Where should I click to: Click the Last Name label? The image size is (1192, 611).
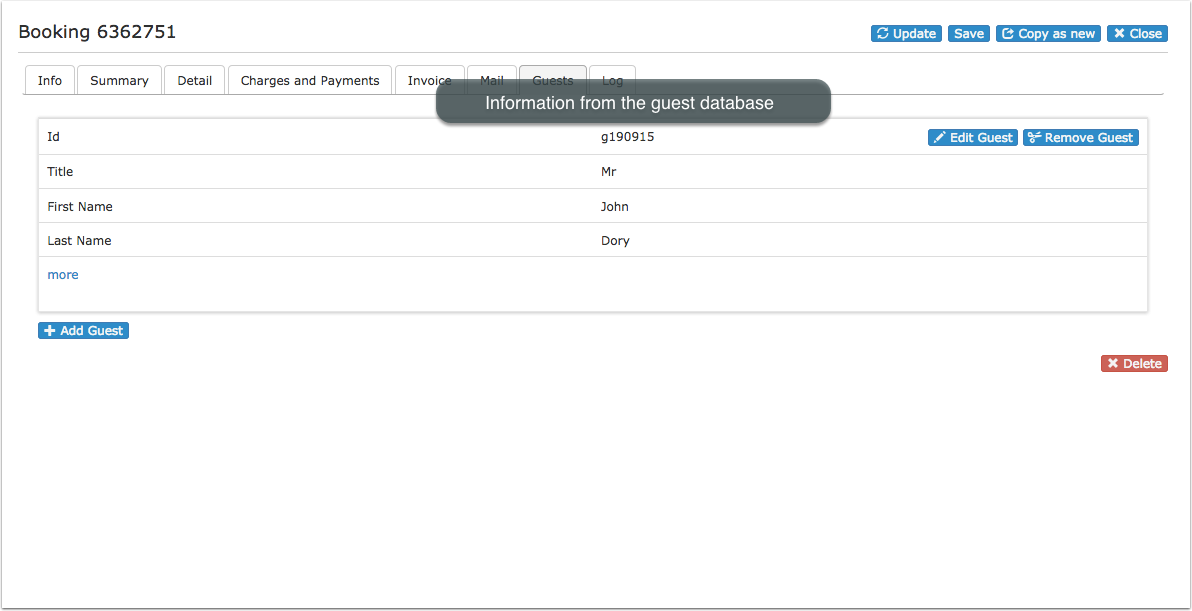pos(79,241)
